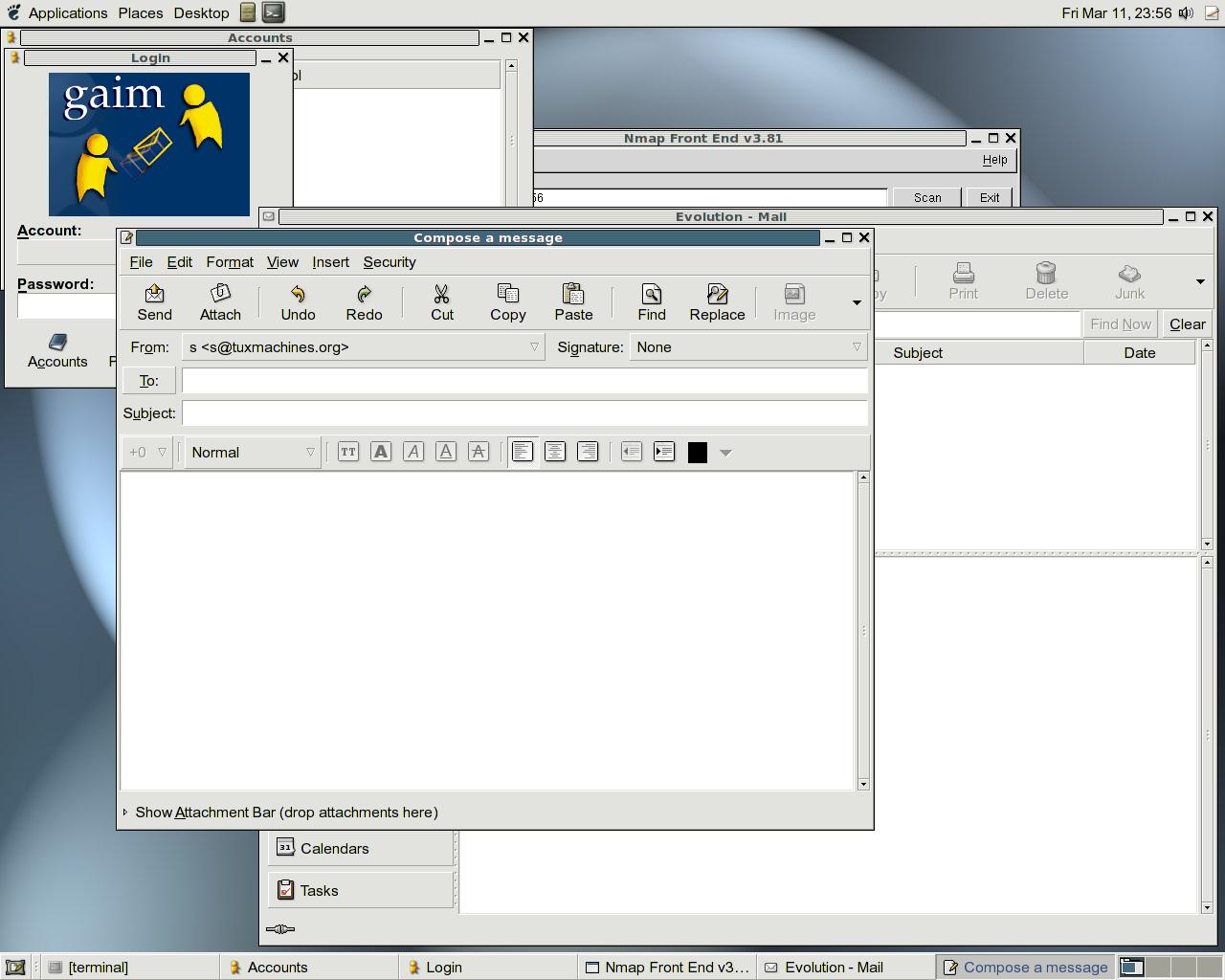Click the Scan button in Nmap Front End
This screenshot has height=980, width=1225.
click(926, 197)
